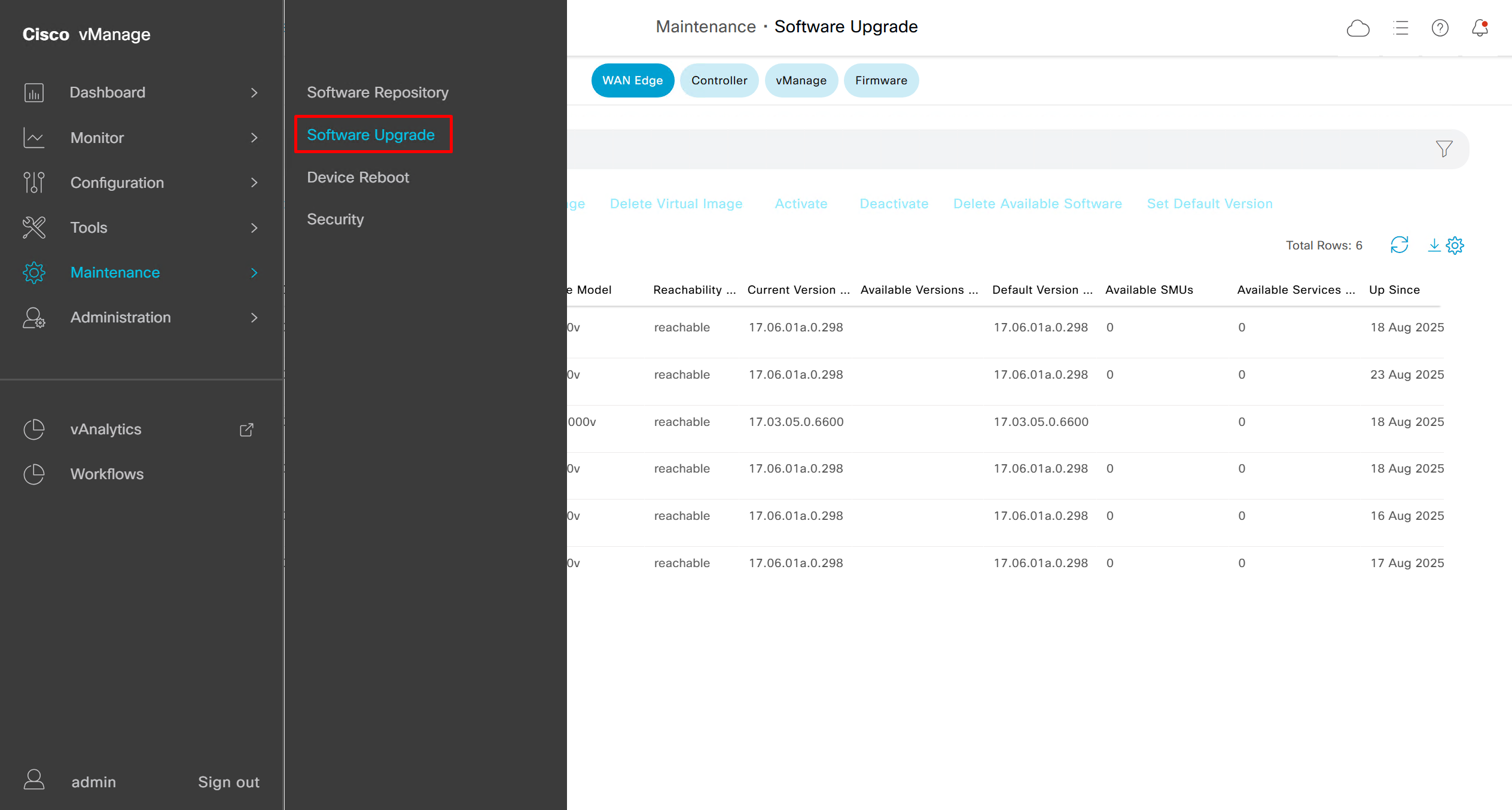Open the task list icon in header
1512x810 pixels.
1401,28
